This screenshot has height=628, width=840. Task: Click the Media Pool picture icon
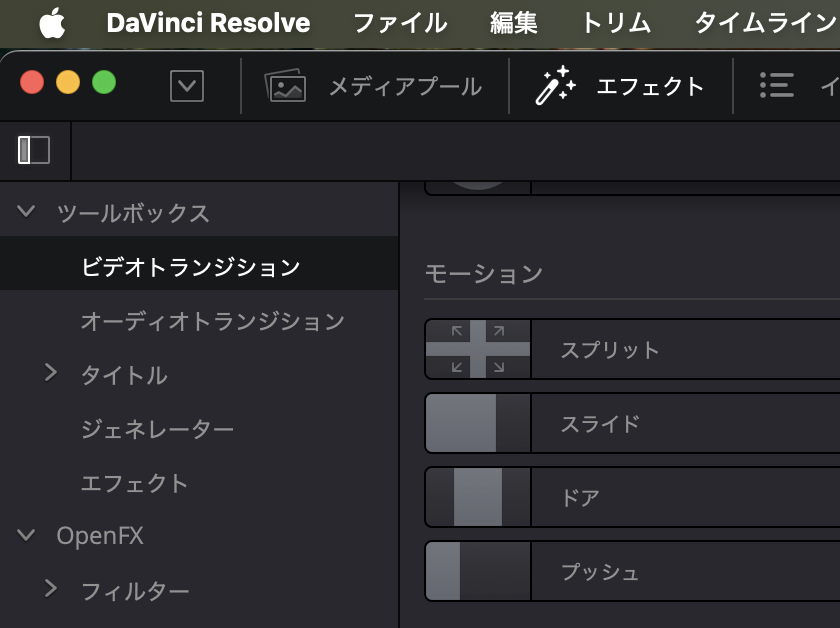pyautogui.click(x=285, y=87)
